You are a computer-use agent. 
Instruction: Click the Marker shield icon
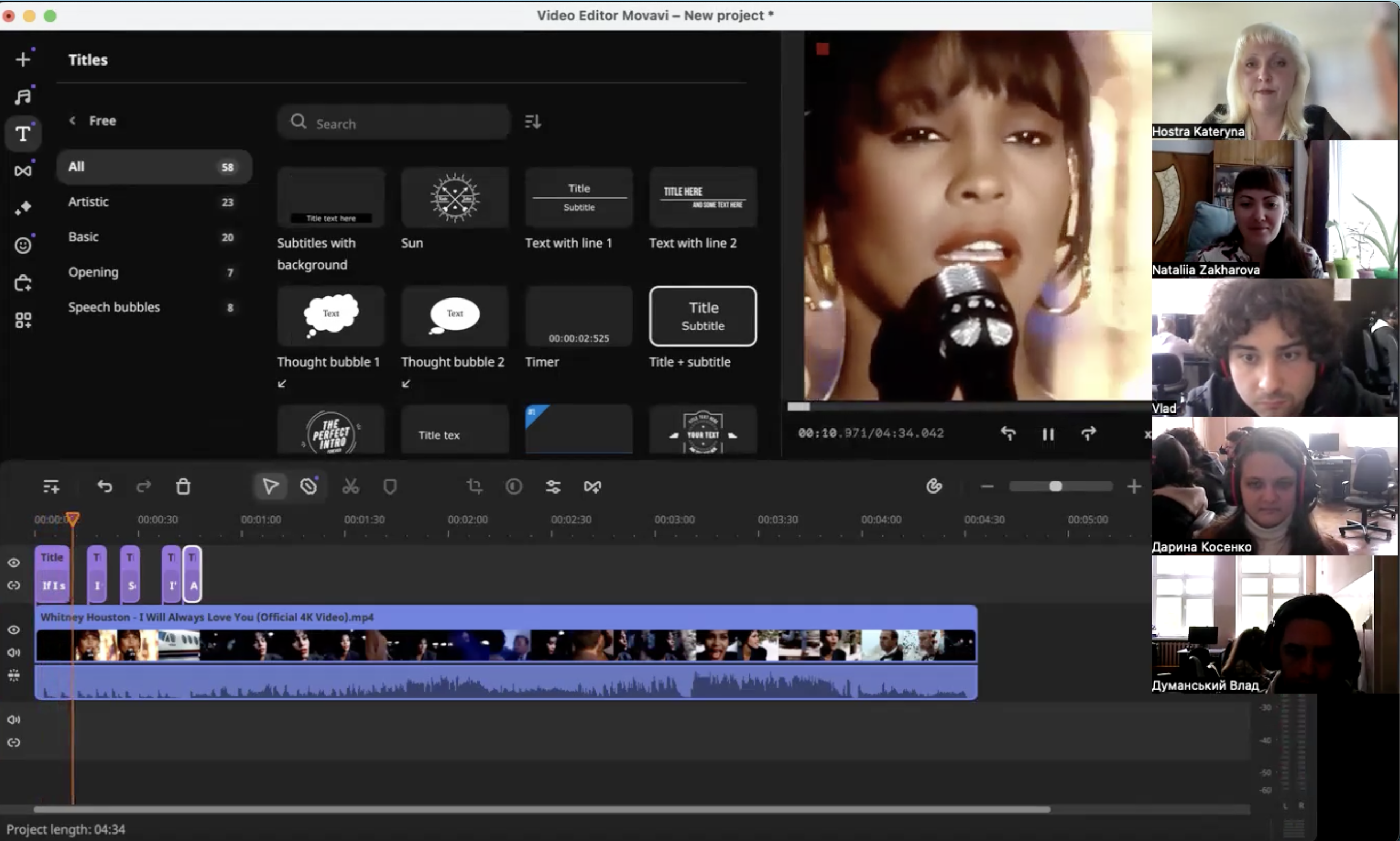click(x=390, y=486)
